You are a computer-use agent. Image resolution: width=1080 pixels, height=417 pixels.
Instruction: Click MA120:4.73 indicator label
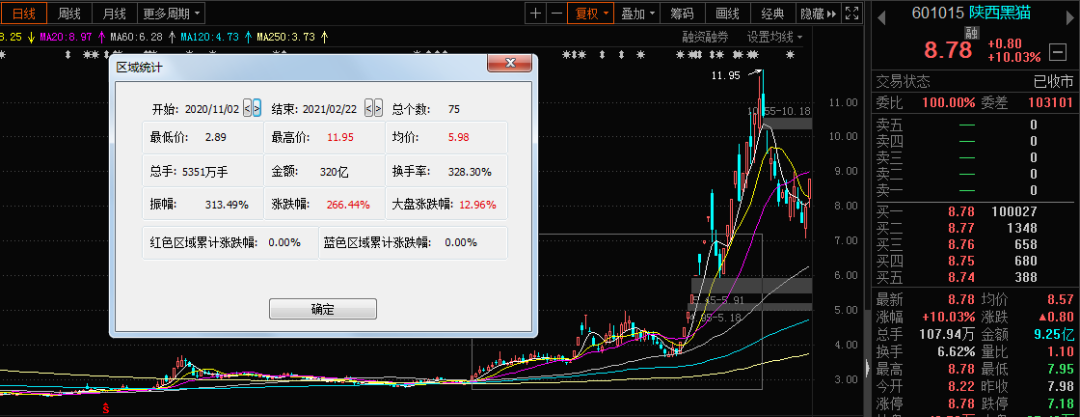point(209,36)
